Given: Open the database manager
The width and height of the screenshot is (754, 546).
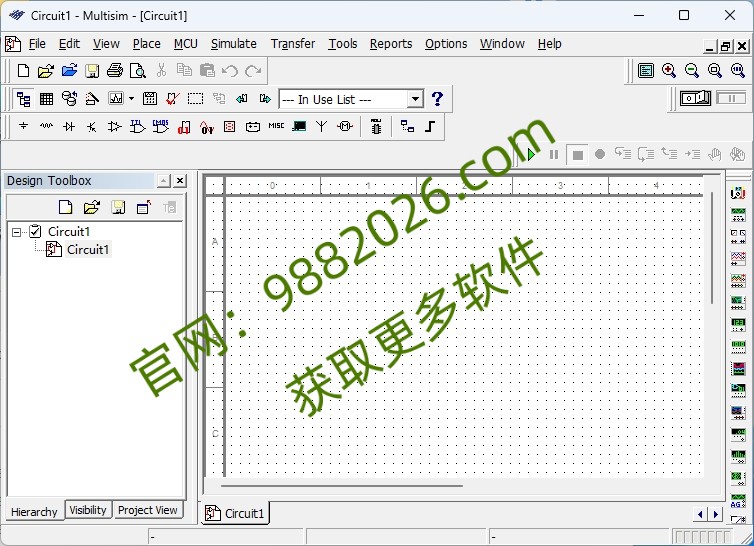Looking at the screenshot, I should click(69, 99).
